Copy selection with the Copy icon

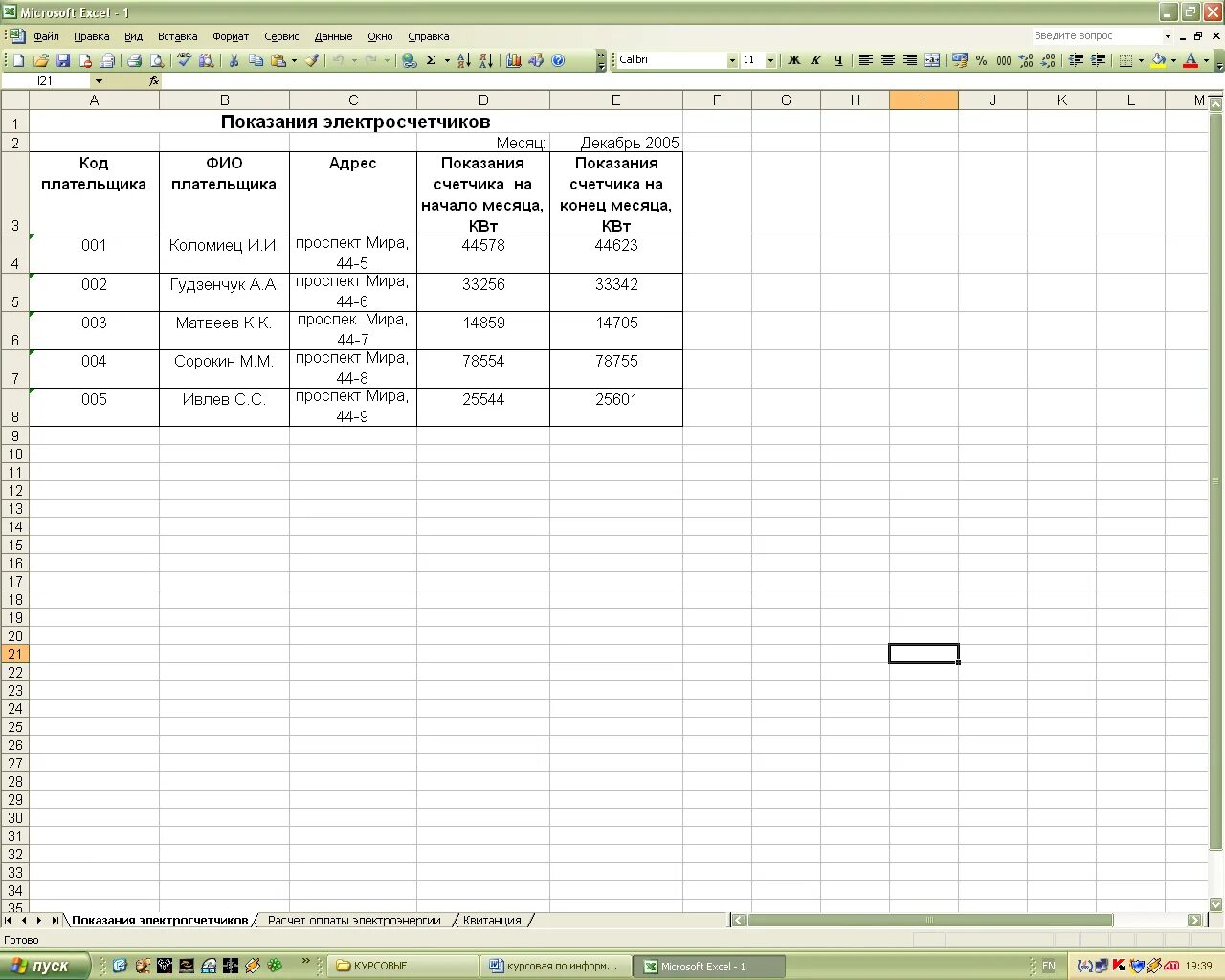pos(256,60)
